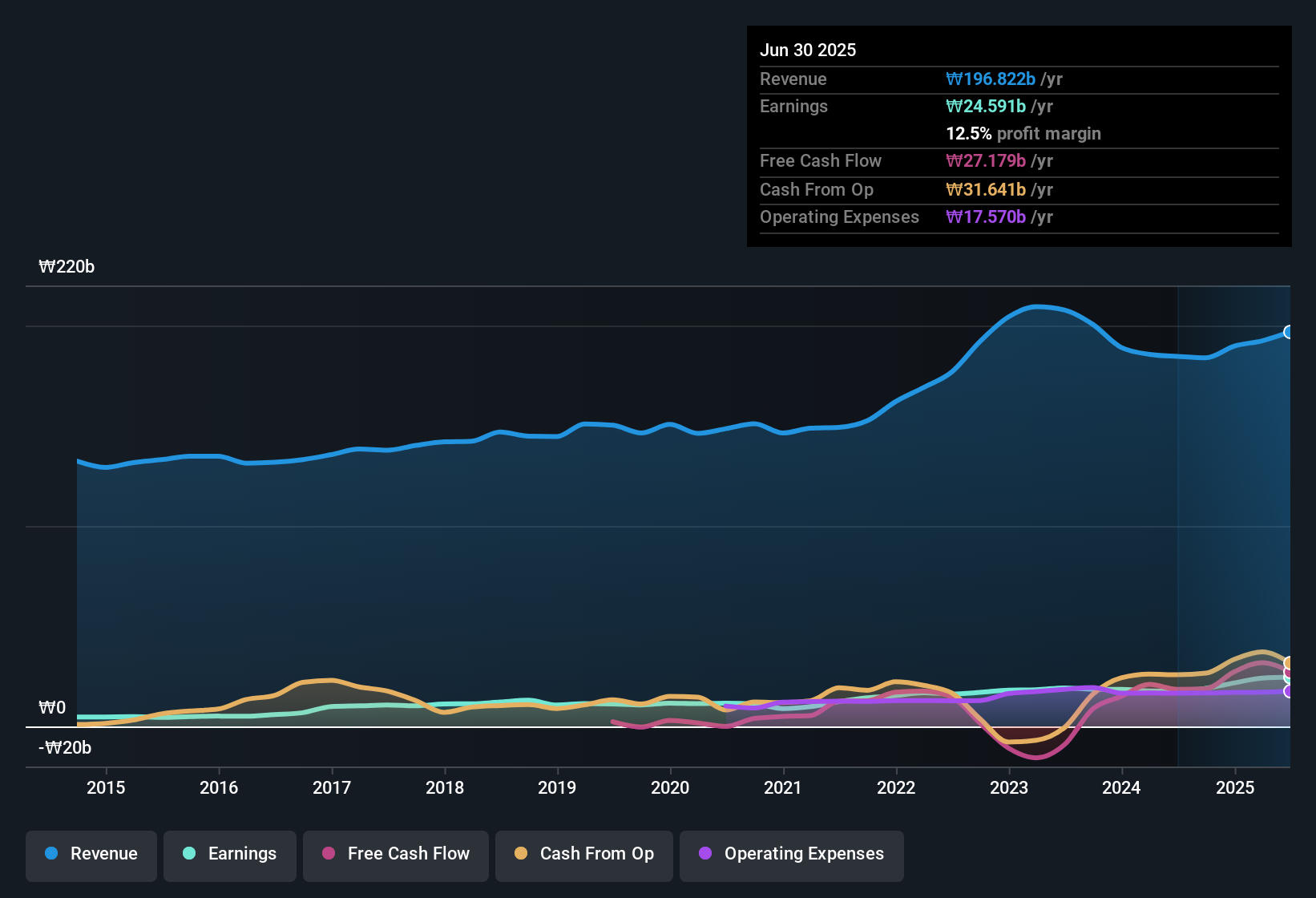This screenshot has height=898, width=1316.
Task: Click the teal Earnings color swatch
Action: (x=189, y=854)
